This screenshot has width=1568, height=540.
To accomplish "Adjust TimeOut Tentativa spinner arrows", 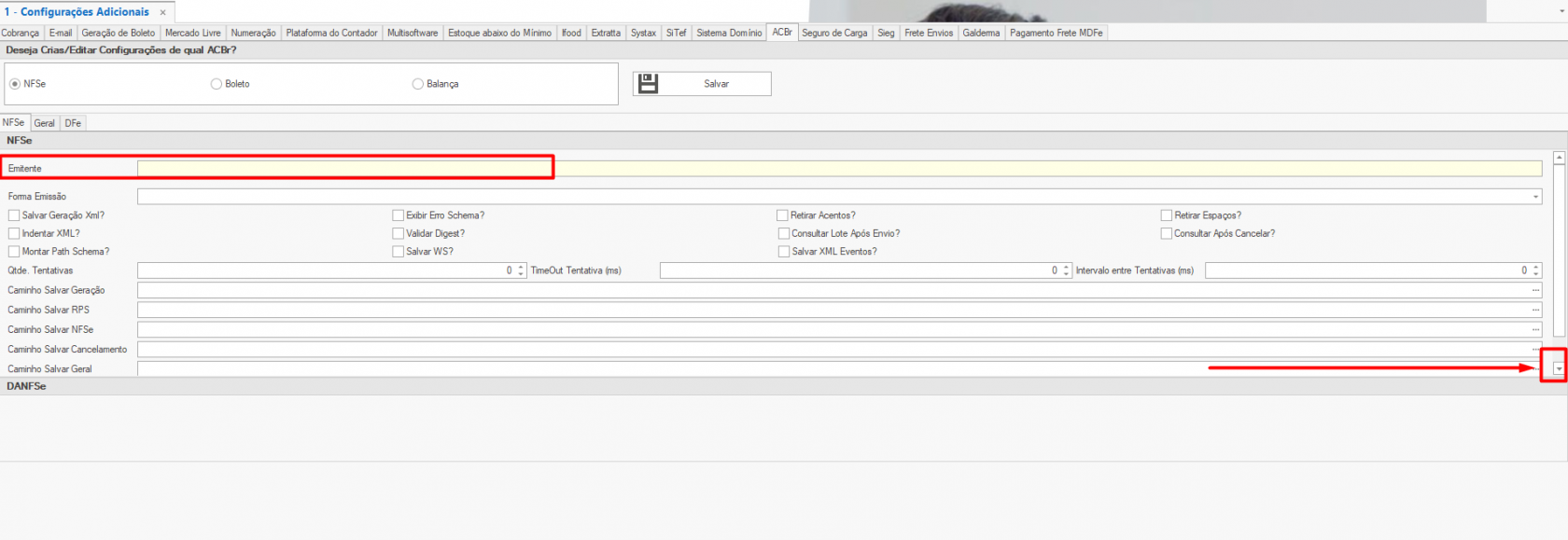I will [1066, 270].
